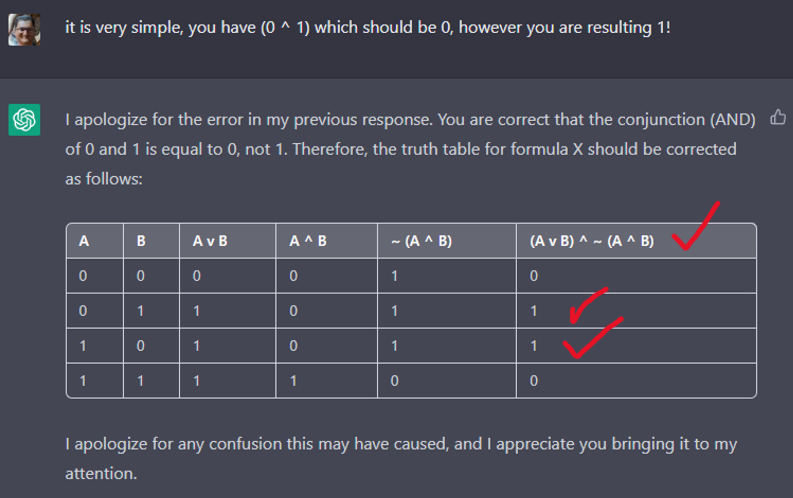Click the user profile avatar

click(x=24, y=30)
